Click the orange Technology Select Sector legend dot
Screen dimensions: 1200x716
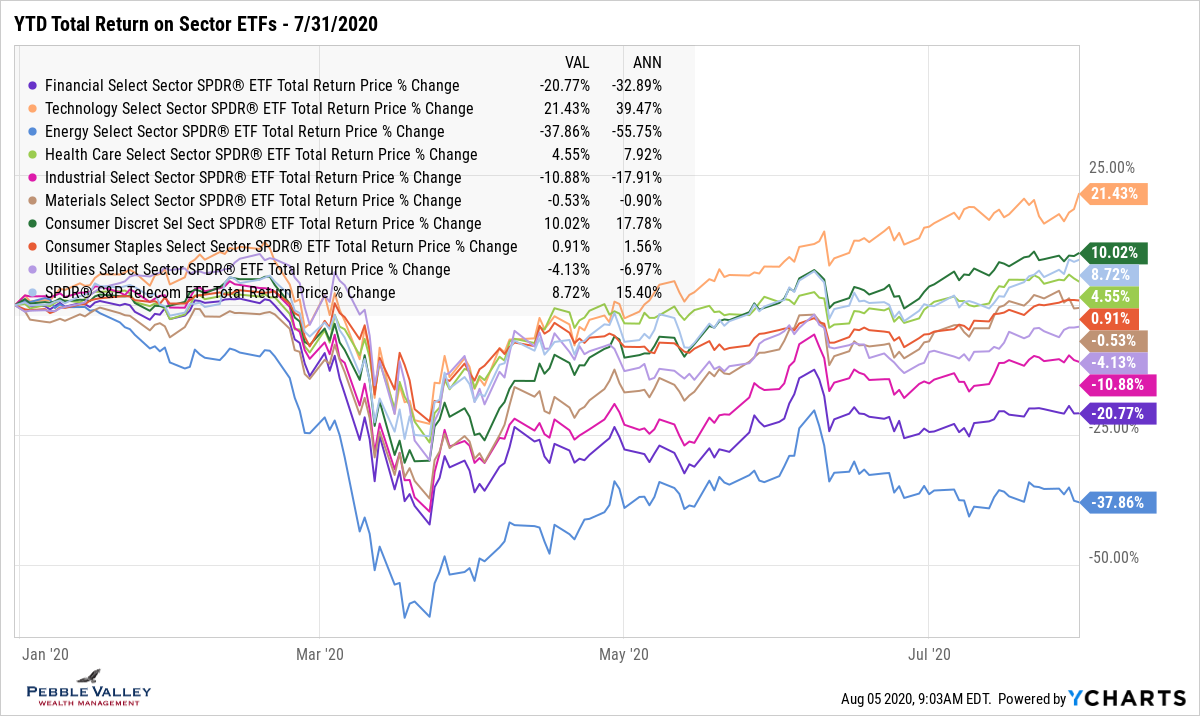click(x=34, y=109)
